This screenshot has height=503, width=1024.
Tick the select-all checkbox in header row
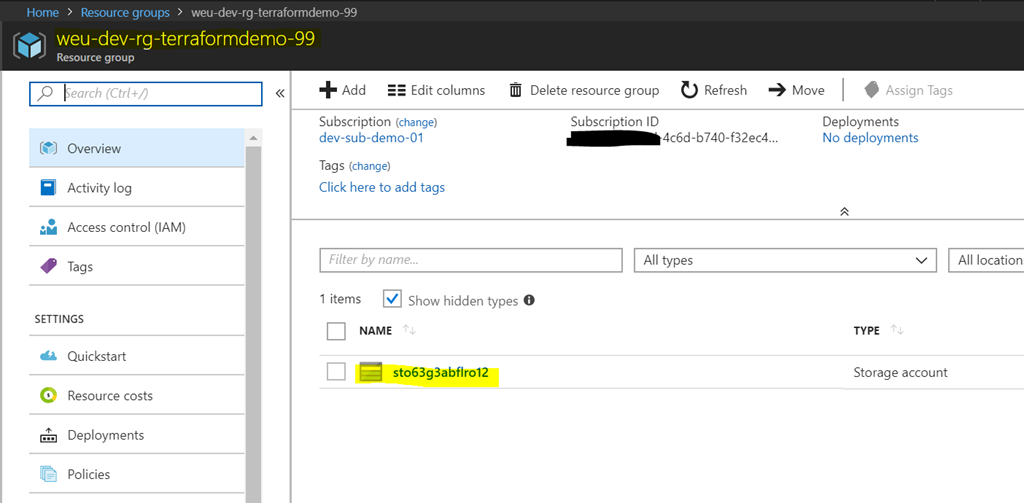click(x=336, y=331)
